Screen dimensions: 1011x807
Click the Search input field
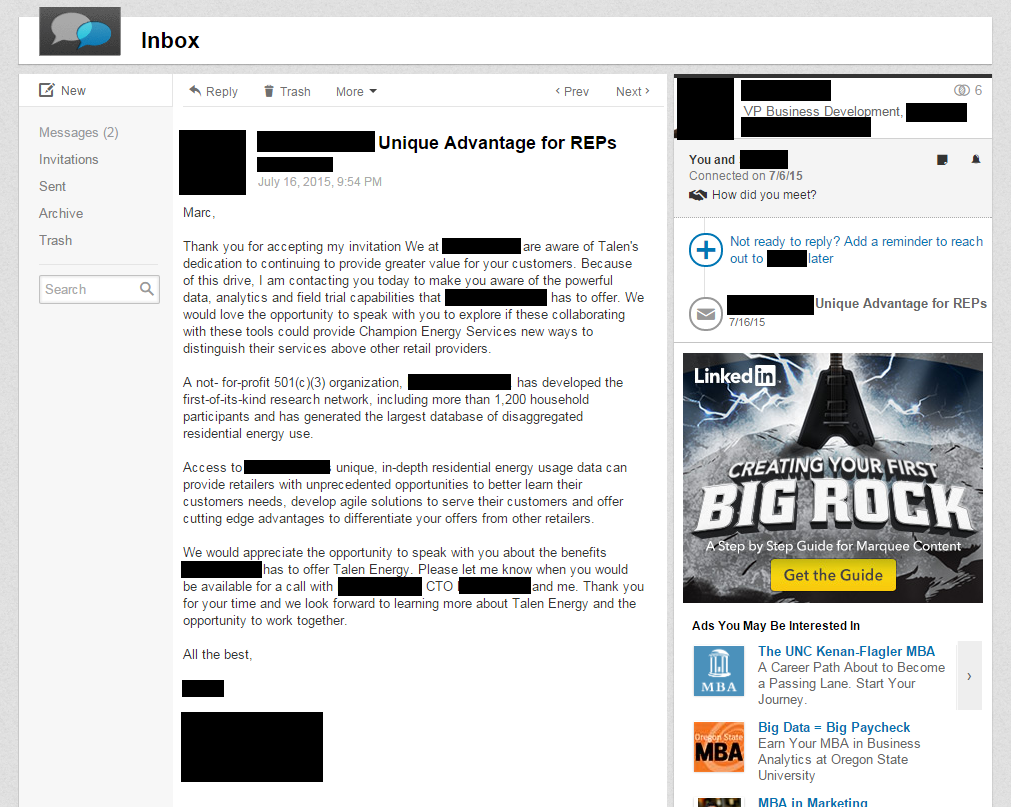[x=99, y=289]
